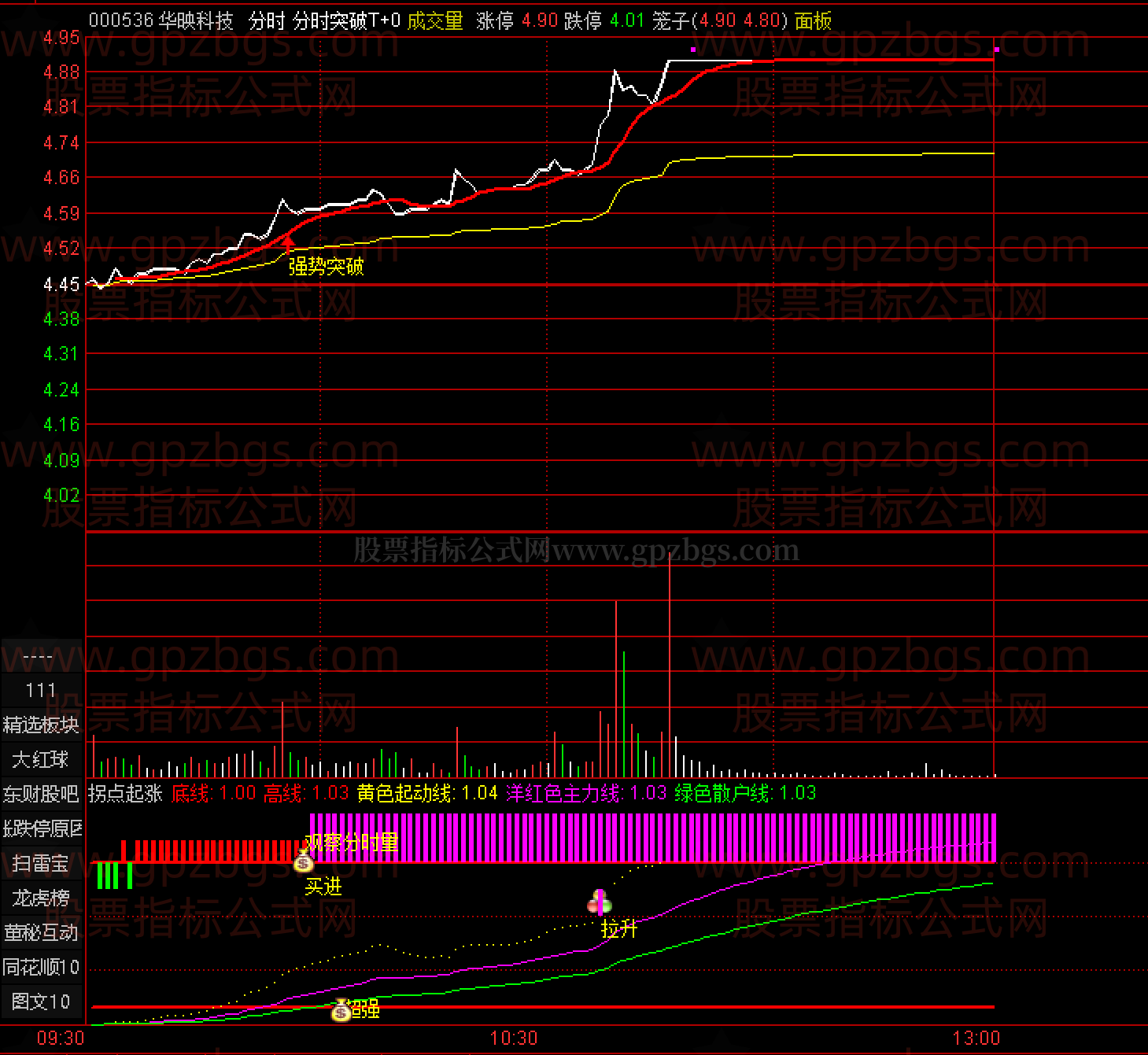The width and height of the screenshot is (1148, 1055).
Task: Click the 分时突破T+0 indicator name
Action: click(x=346, y=20)
